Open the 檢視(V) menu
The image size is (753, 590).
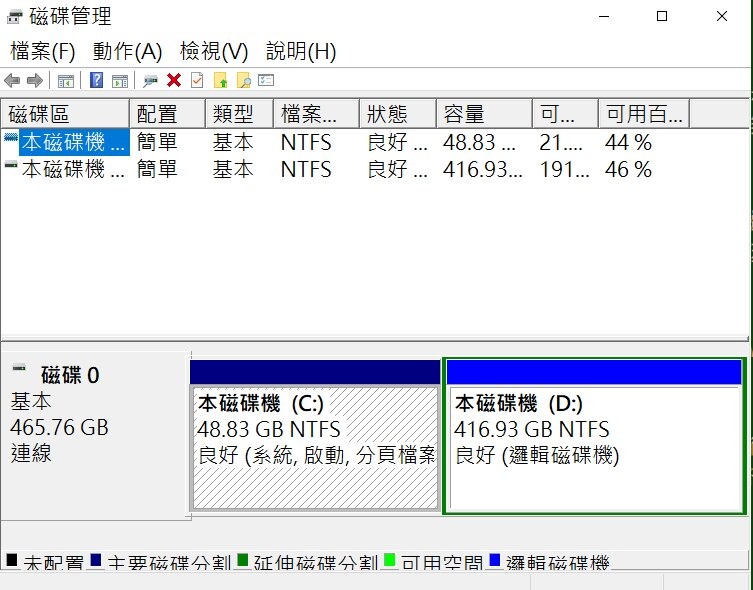pos(214,51)
